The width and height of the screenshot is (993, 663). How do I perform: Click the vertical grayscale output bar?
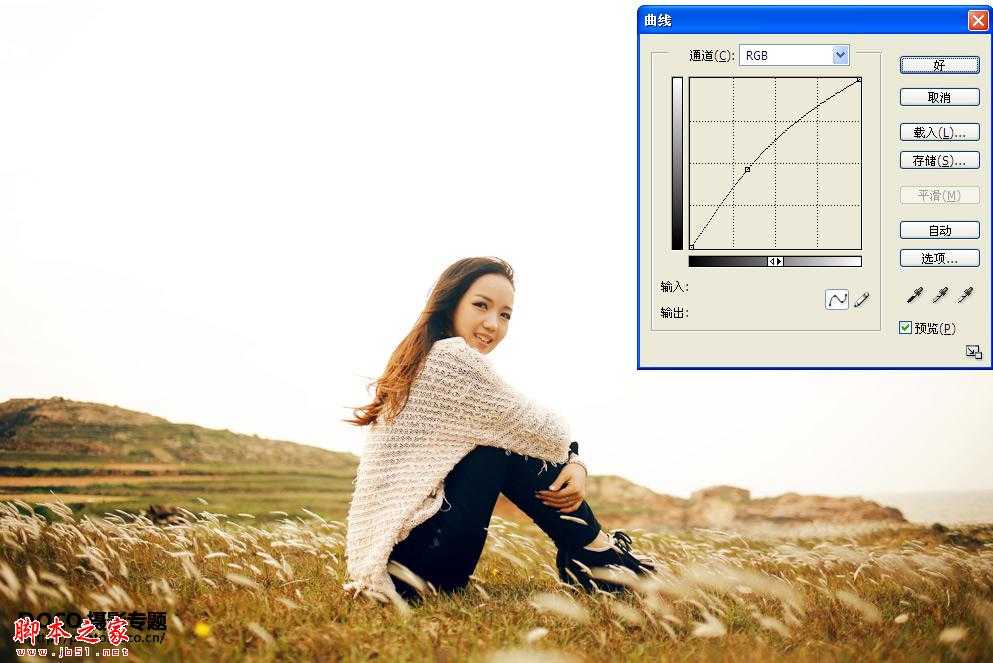click(x=678, y=163)
